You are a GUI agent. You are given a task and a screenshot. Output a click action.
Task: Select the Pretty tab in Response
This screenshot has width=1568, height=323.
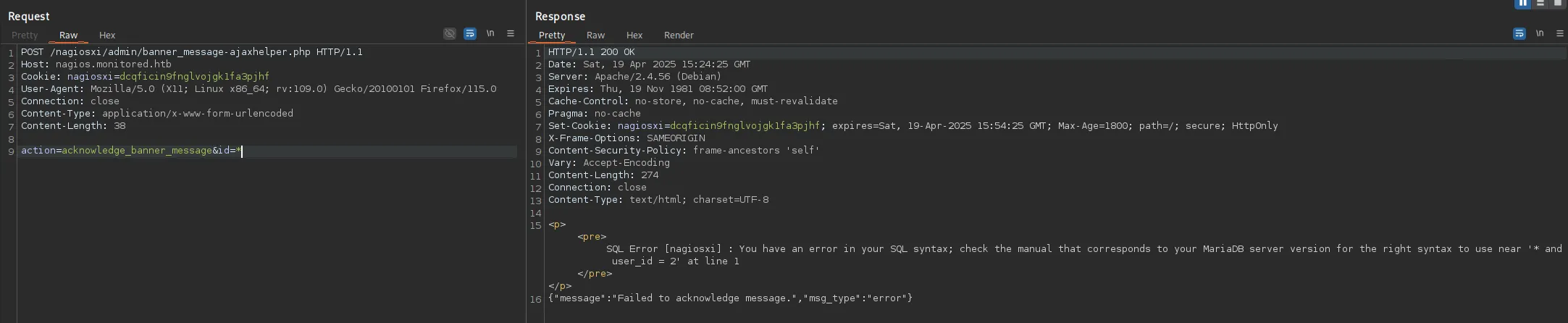tap(552, 35)
